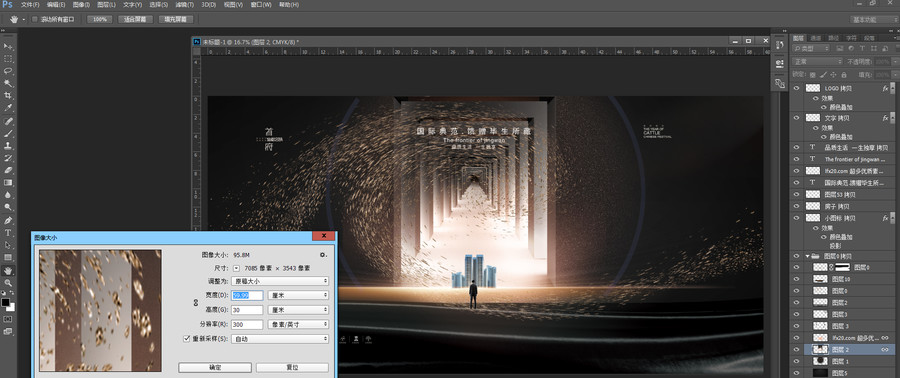
Task: Hide the 文字 拷贝 layer
Action: tap(796, 118)
